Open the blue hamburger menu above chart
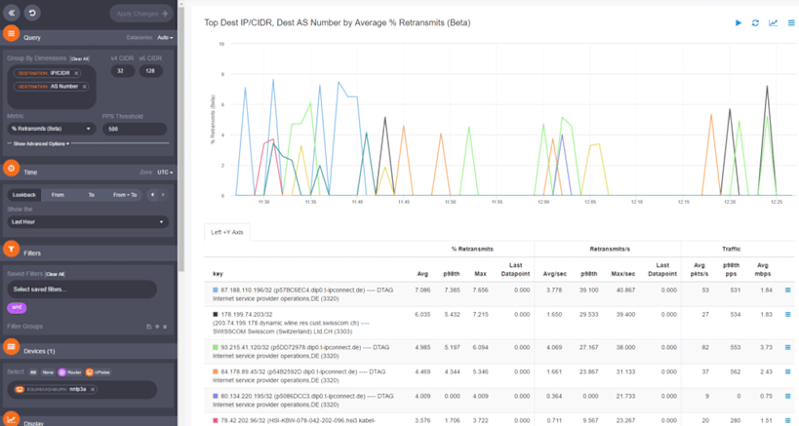Image resolution: width=799 pixels, height=426 pixels. (791, 23)
